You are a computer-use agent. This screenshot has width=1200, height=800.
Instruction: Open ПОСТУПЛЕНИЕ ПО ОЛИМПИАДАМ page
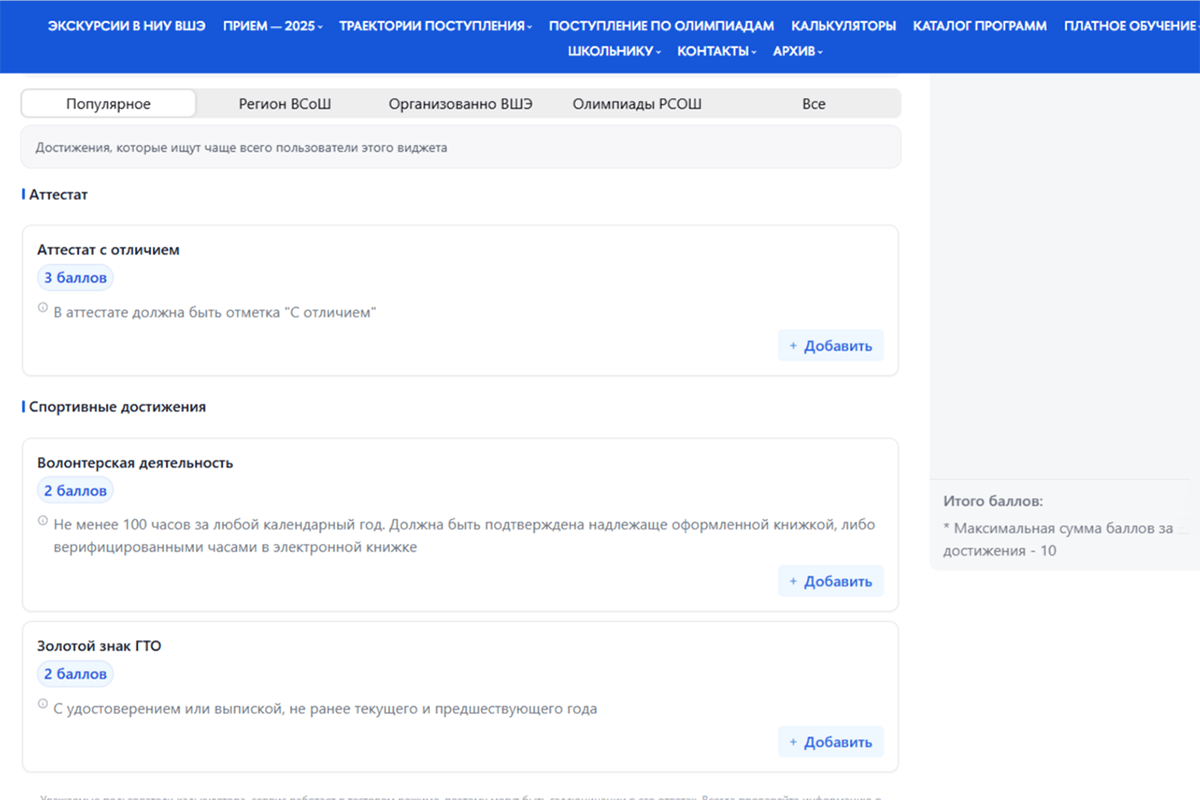point(661,26)
